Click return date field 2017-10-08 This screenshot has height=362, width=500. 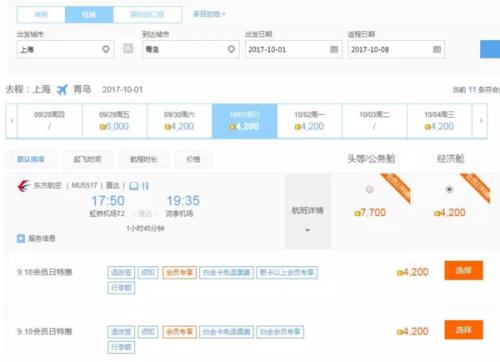396,49
